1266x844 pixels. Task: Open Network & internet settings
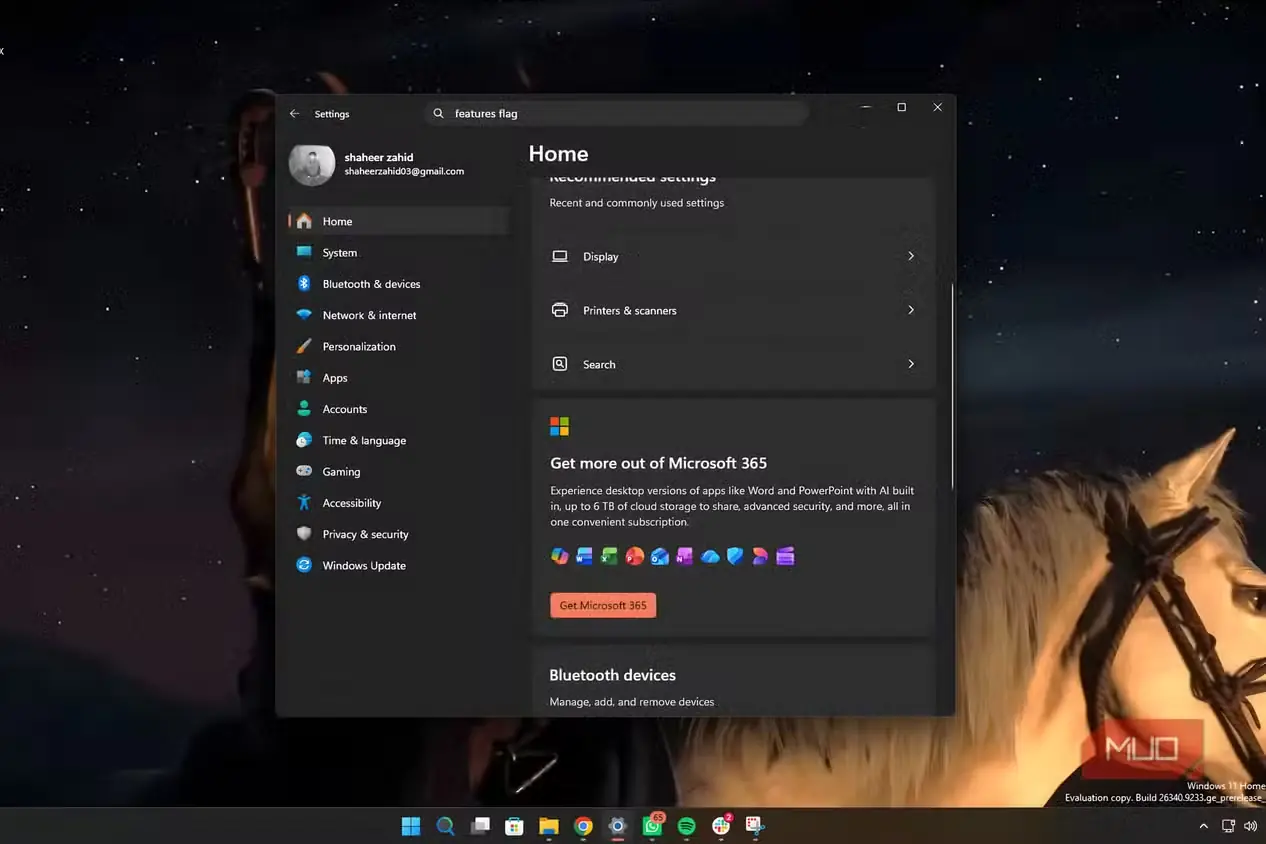(x=399, y=315)
